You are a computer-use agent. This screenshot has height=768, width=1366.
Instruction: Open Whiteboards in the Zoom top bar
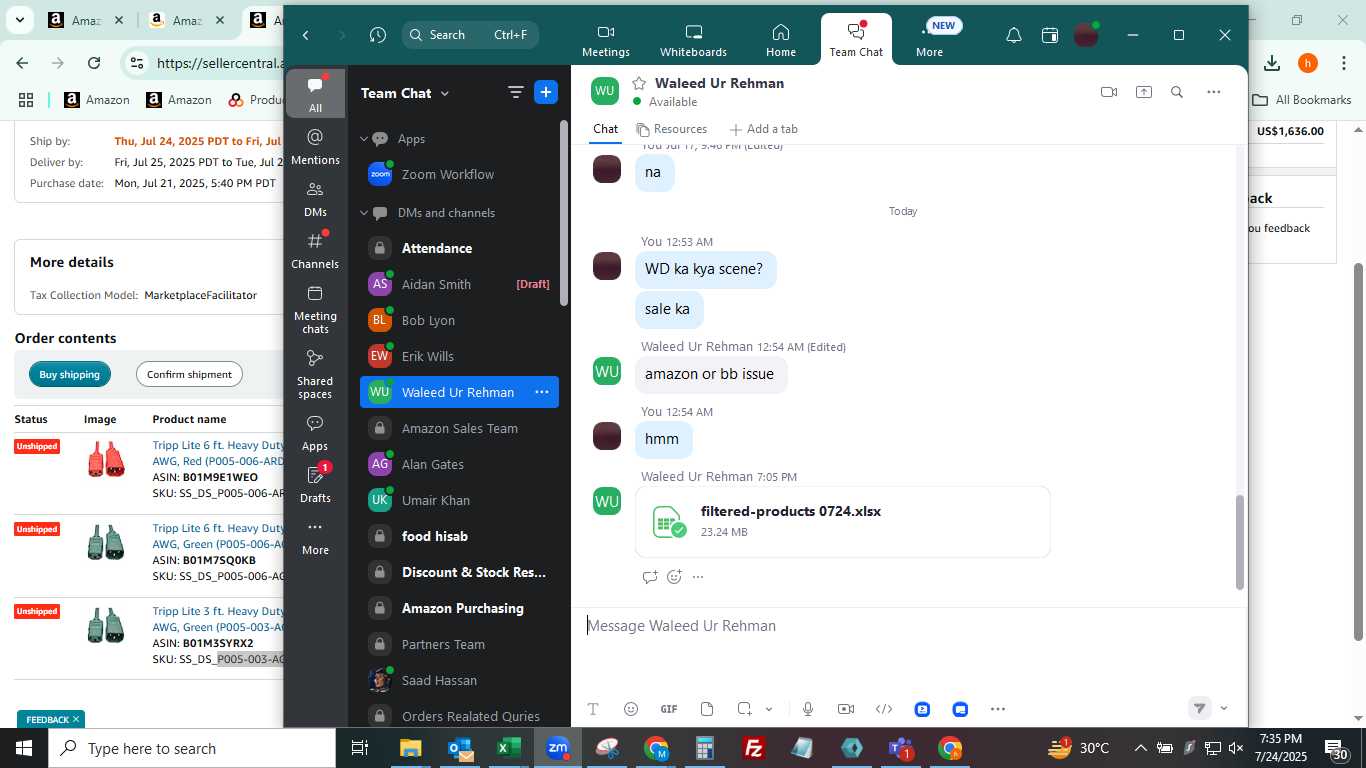click(693, 40)
